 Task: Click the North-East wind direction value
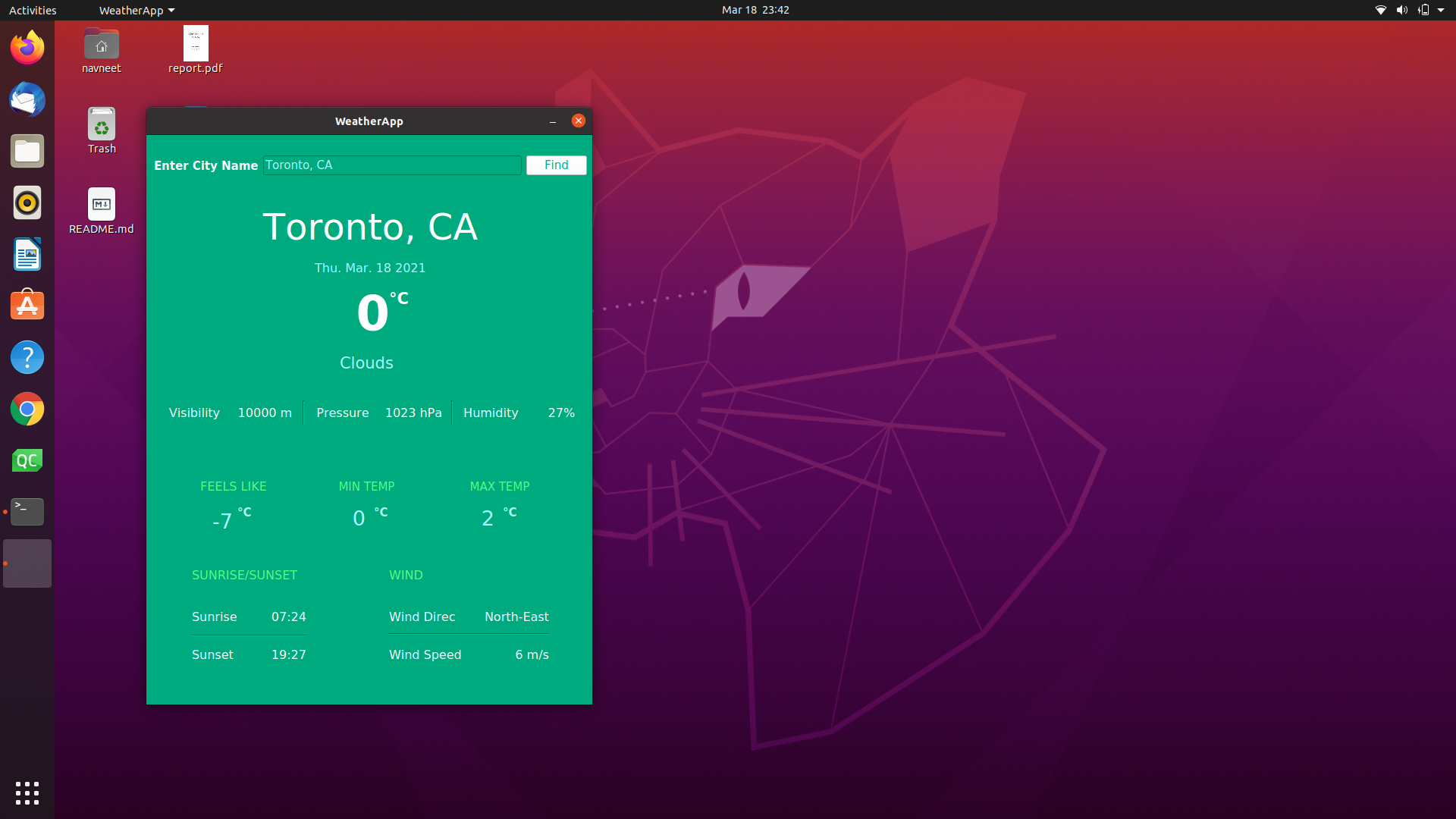point(516,617)
